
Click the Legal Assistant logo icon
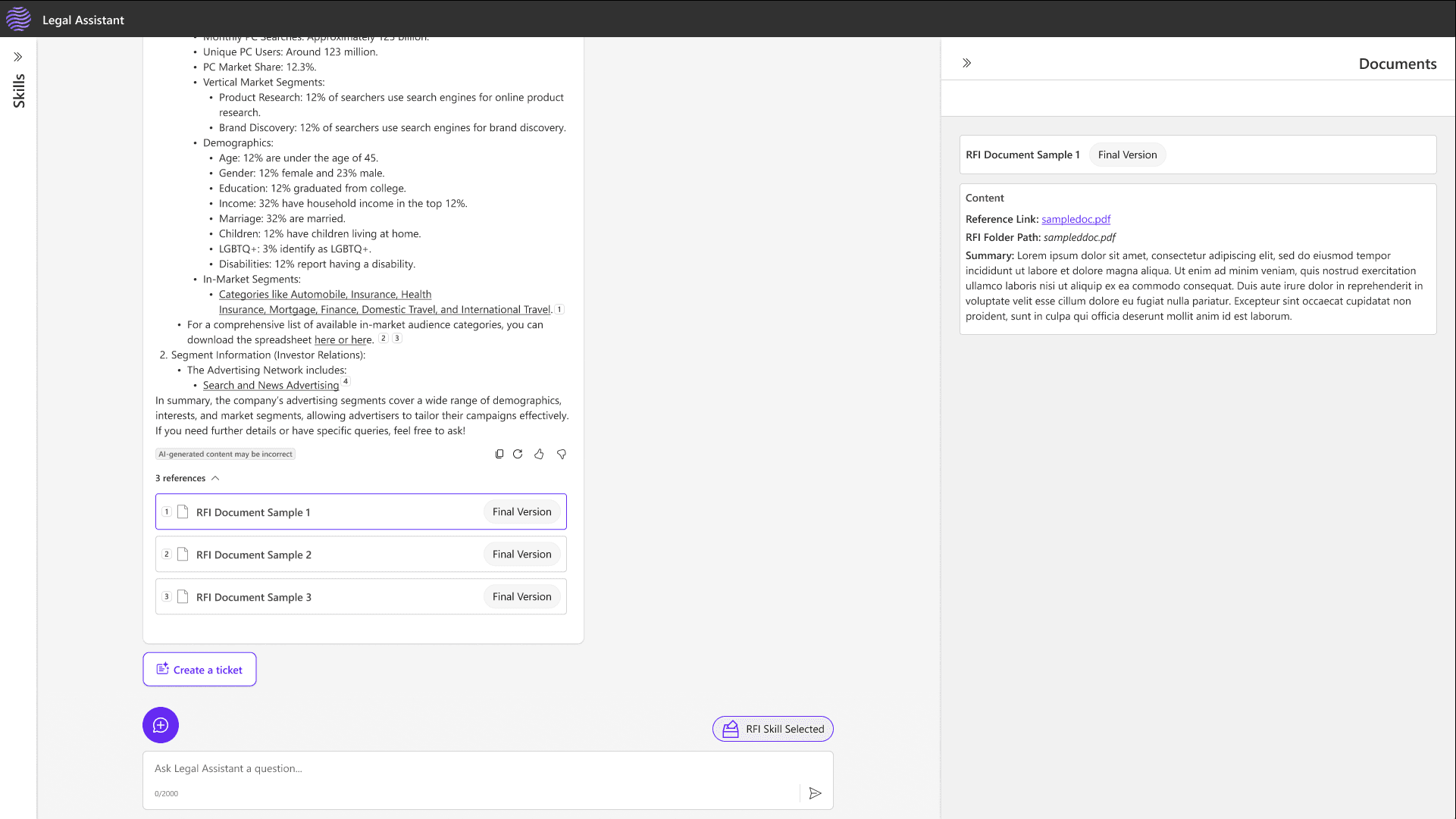[x=18, y=19]
